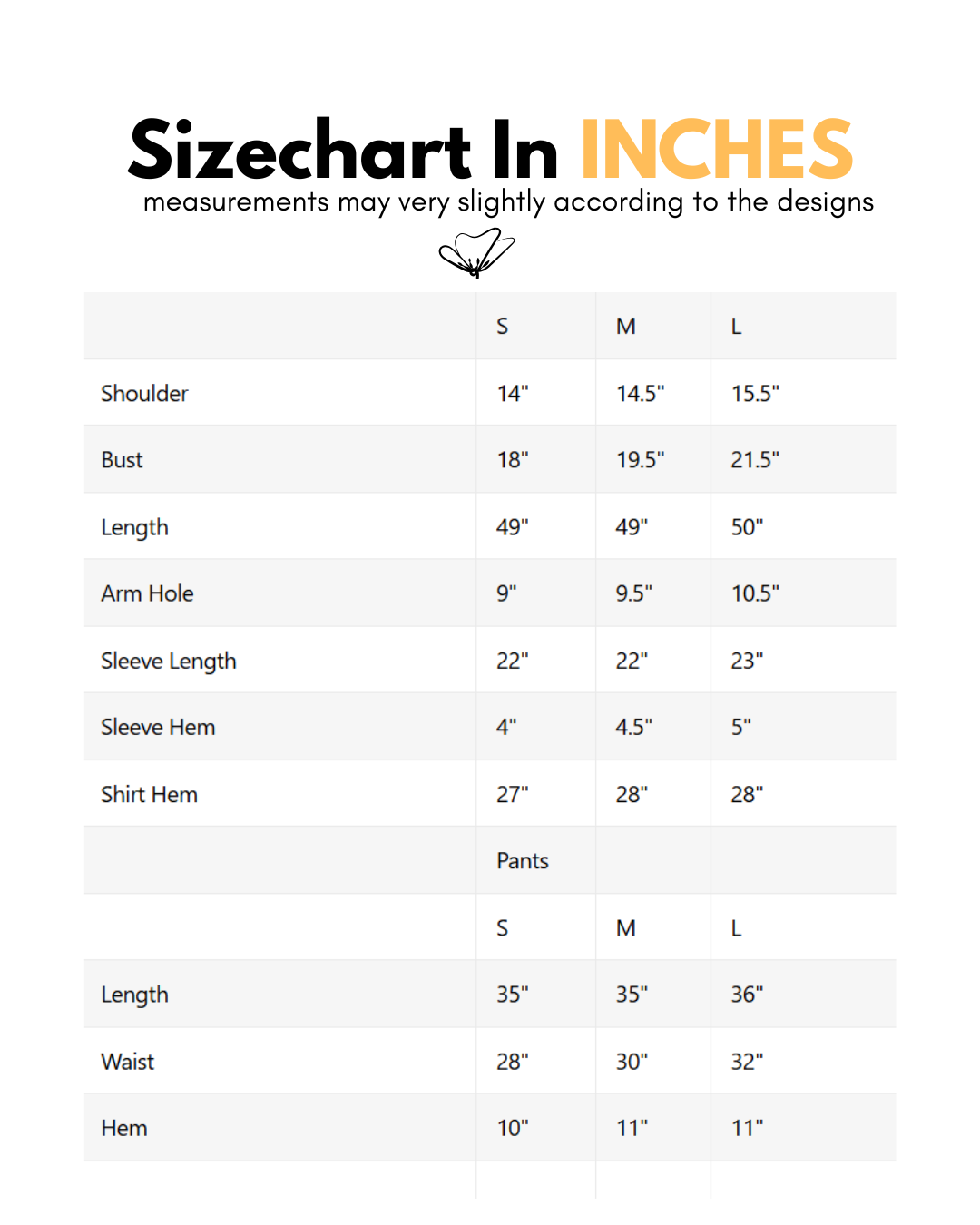Click the measurements disclaimer subtitle line
This screenshot has height=1225, width=980.
tap(508, 201)
